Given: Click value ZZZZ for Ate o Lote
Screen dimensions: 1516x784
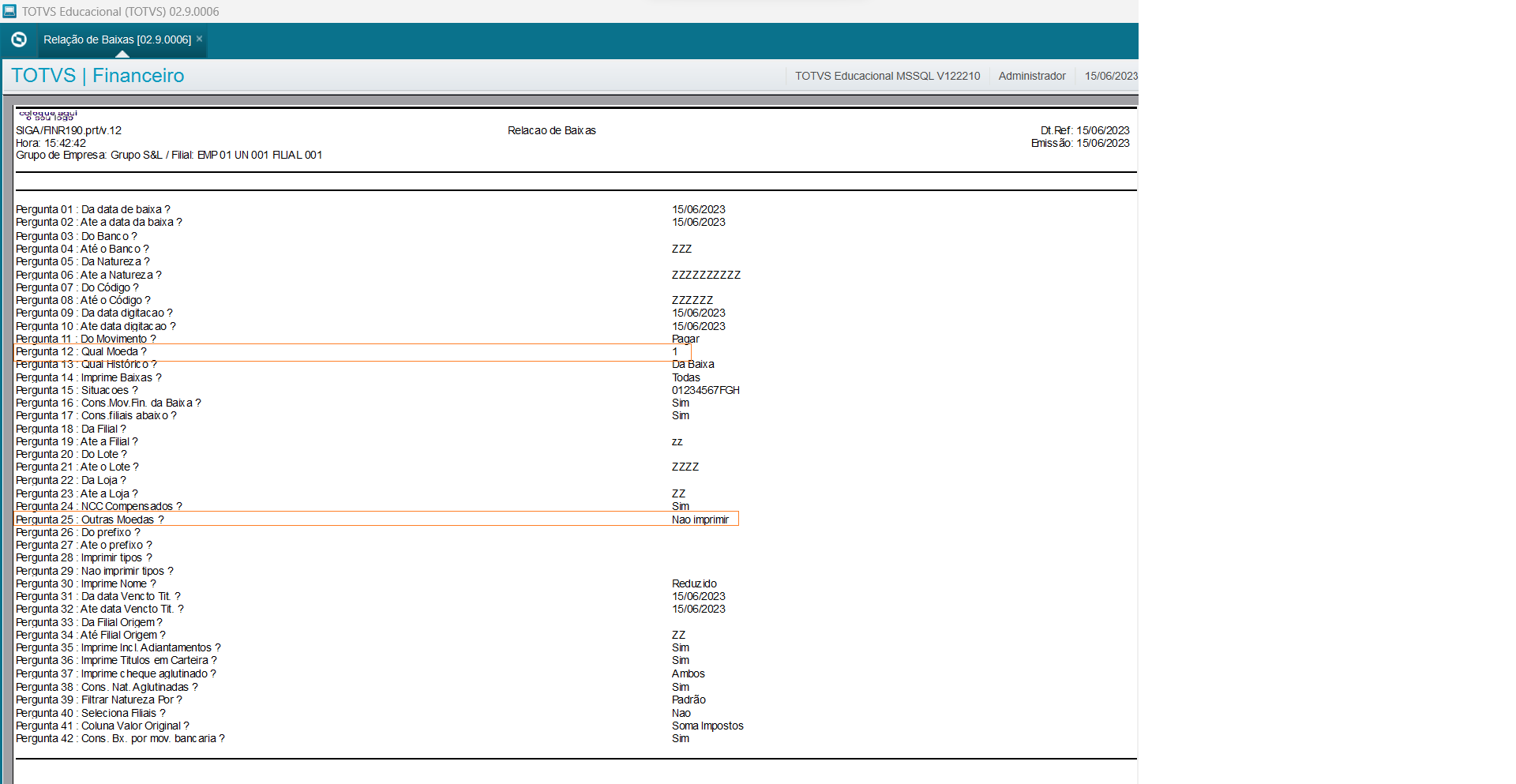Looking at the screenshot, I should point(685,467).
